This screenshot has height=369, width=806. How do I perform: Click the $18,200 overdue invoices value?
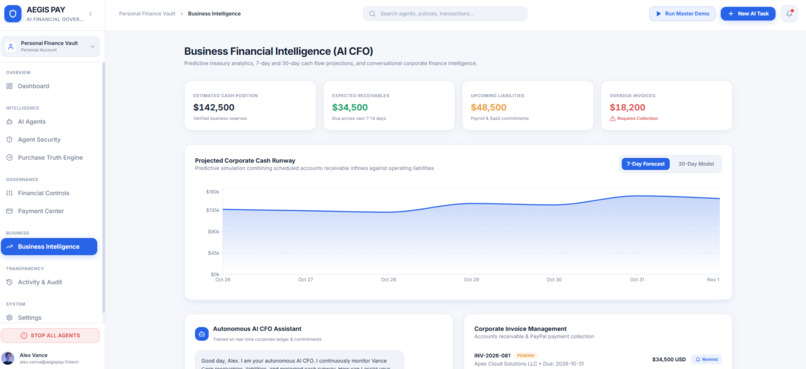point(627,107)
